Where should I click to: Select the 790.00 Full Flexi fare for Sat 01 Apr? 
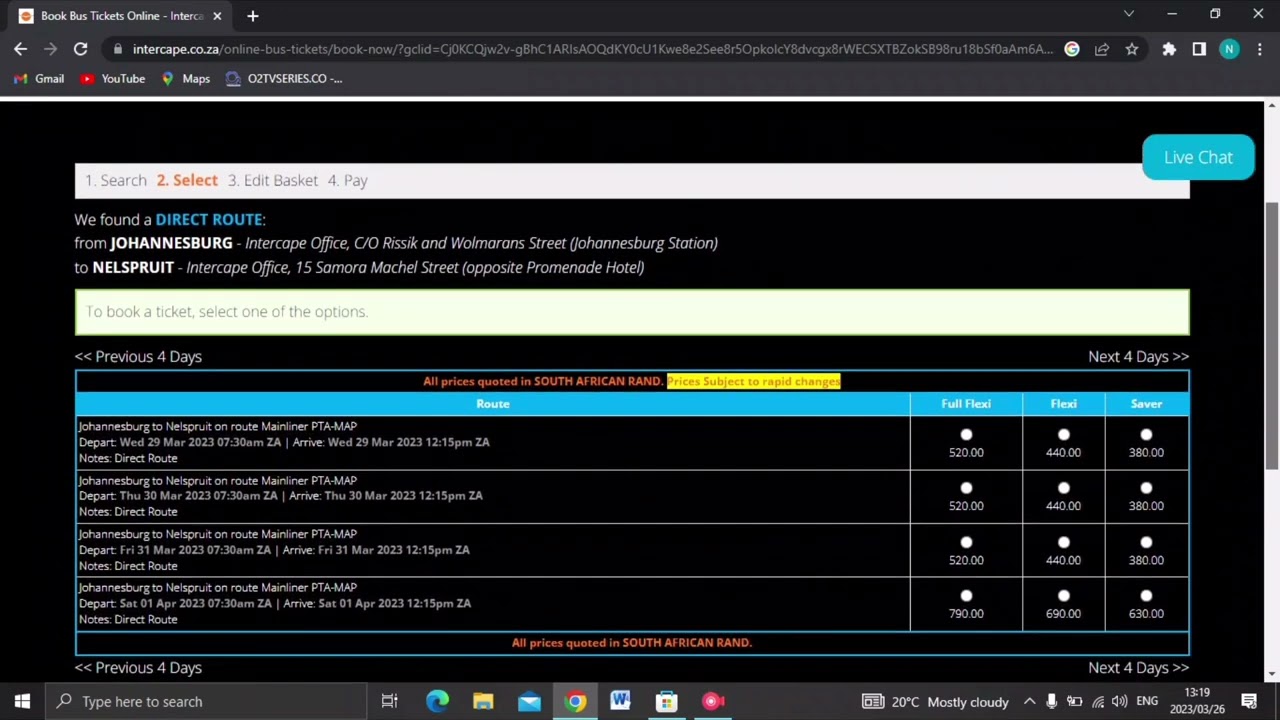point(966,596)
